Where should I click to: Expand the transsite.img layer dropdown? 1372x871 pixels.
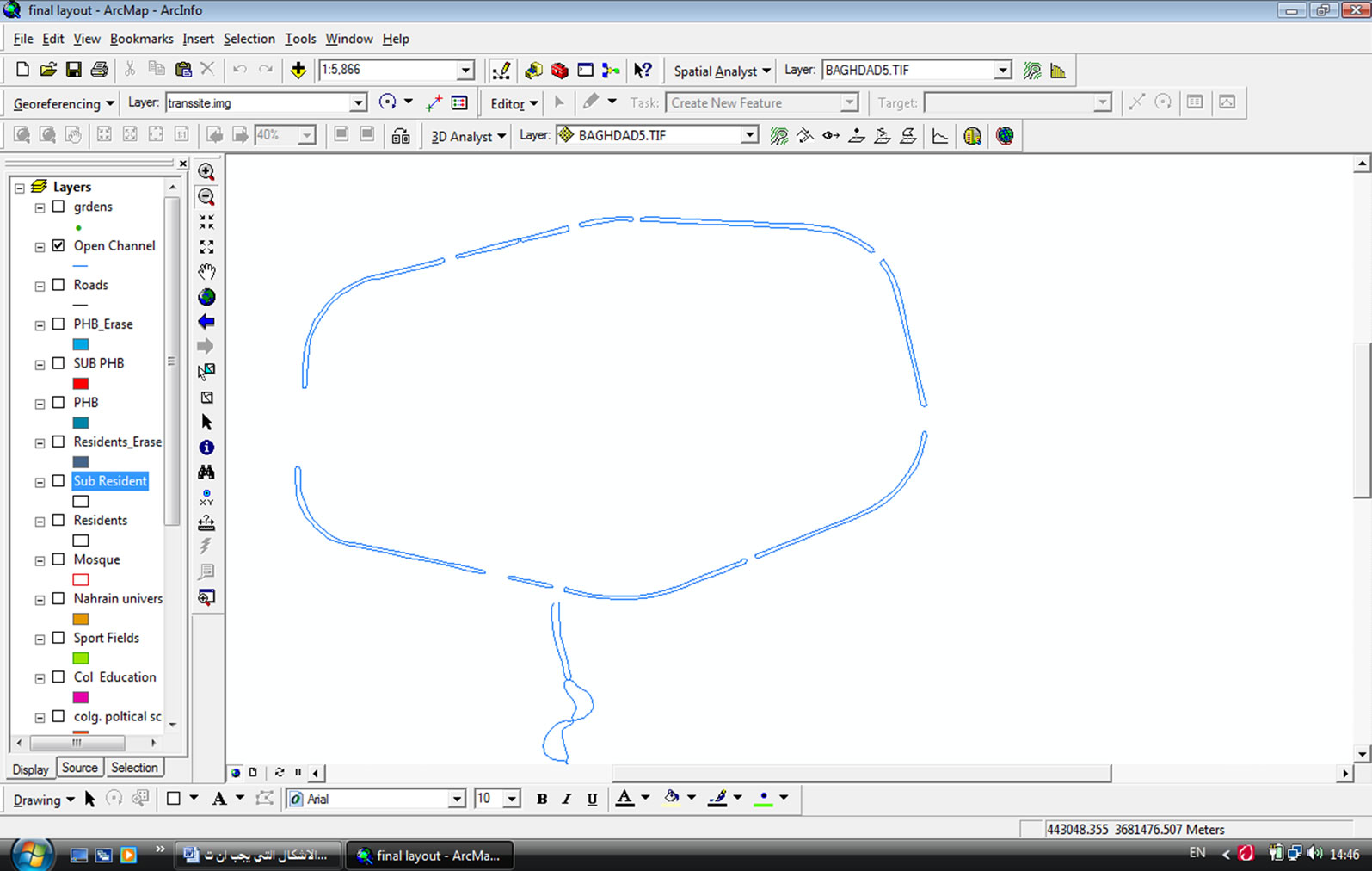pos(358,103)
